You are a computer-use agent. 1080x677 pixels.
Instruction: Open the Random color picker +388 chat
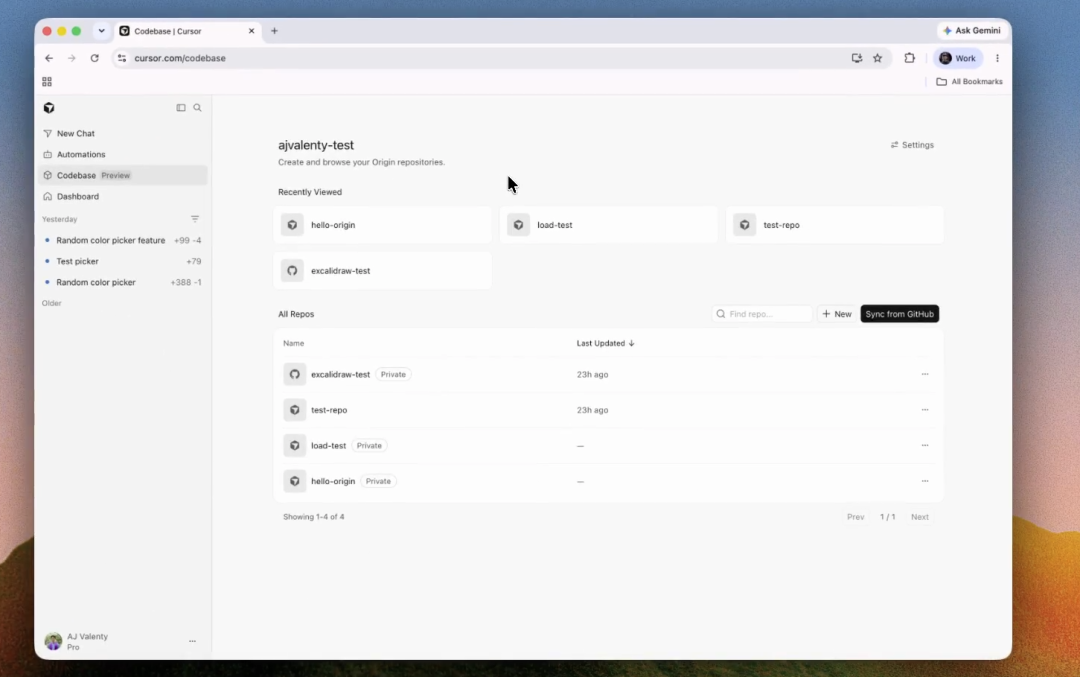[x=123, y=282]
